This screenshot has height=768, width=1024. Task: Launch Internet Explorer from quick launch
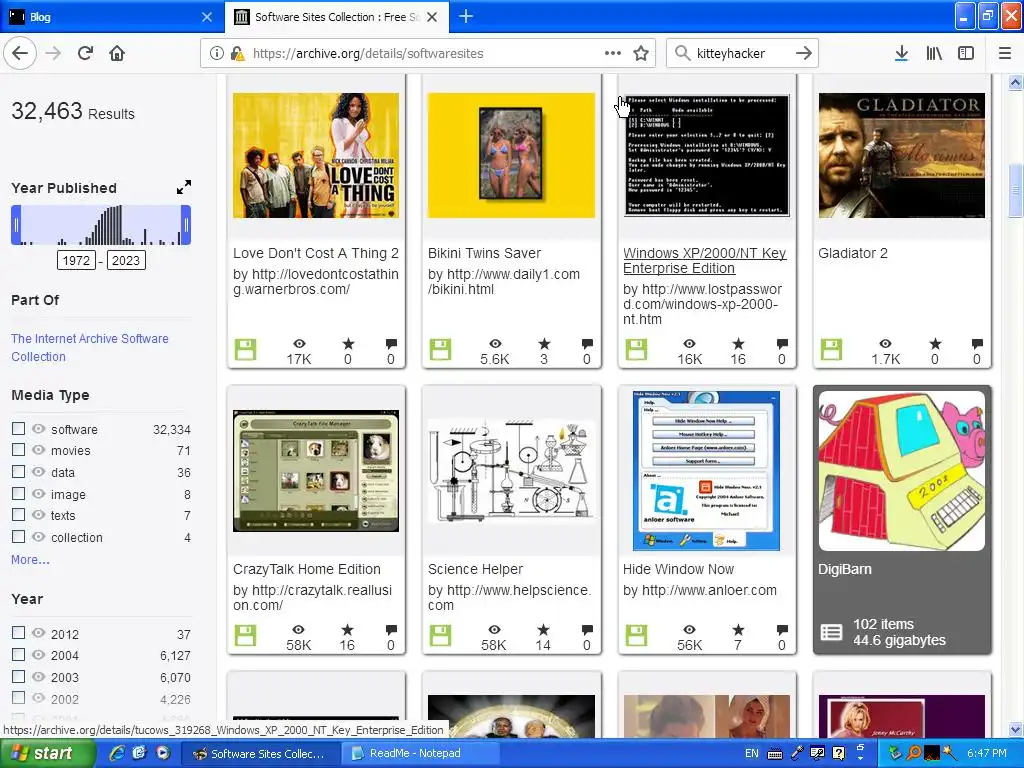coord(116,753)
